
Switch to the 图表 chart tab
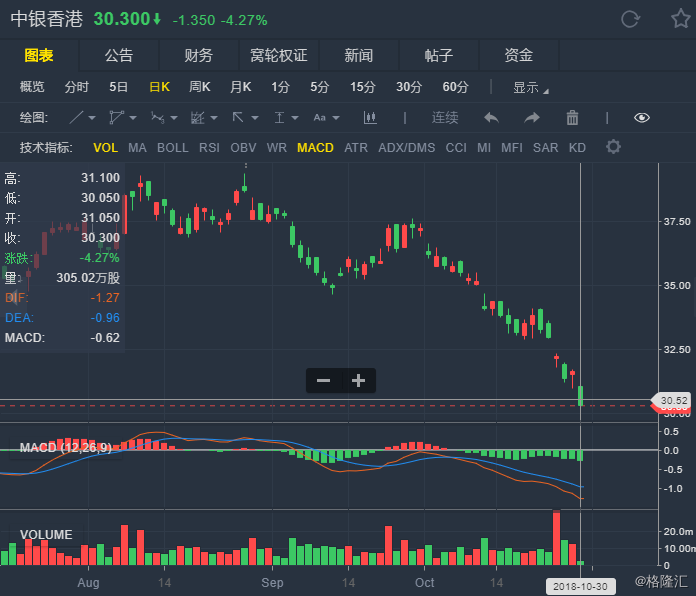[39, 55]
